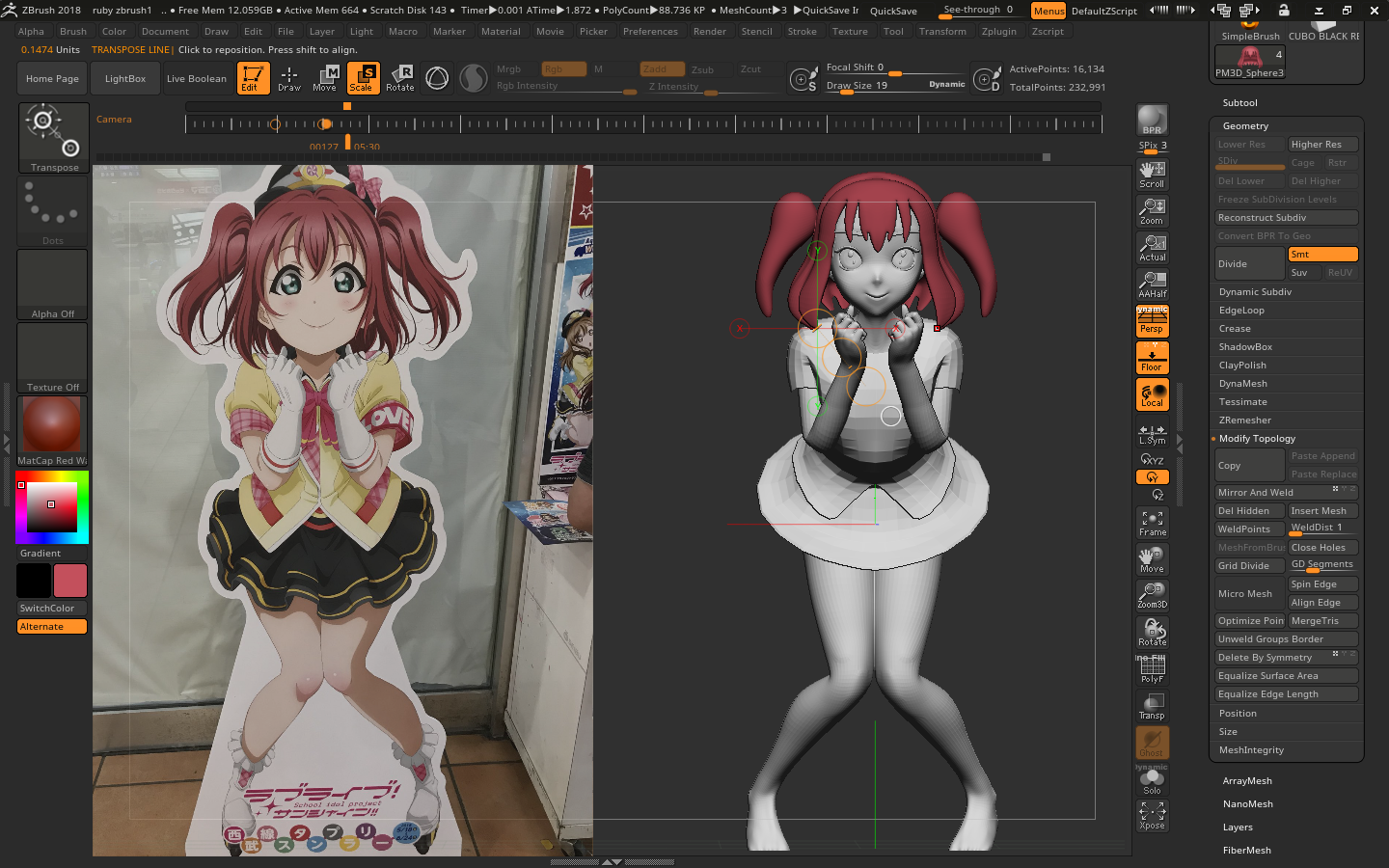Expand the EdgeLoop section

tap(1241, 311)
